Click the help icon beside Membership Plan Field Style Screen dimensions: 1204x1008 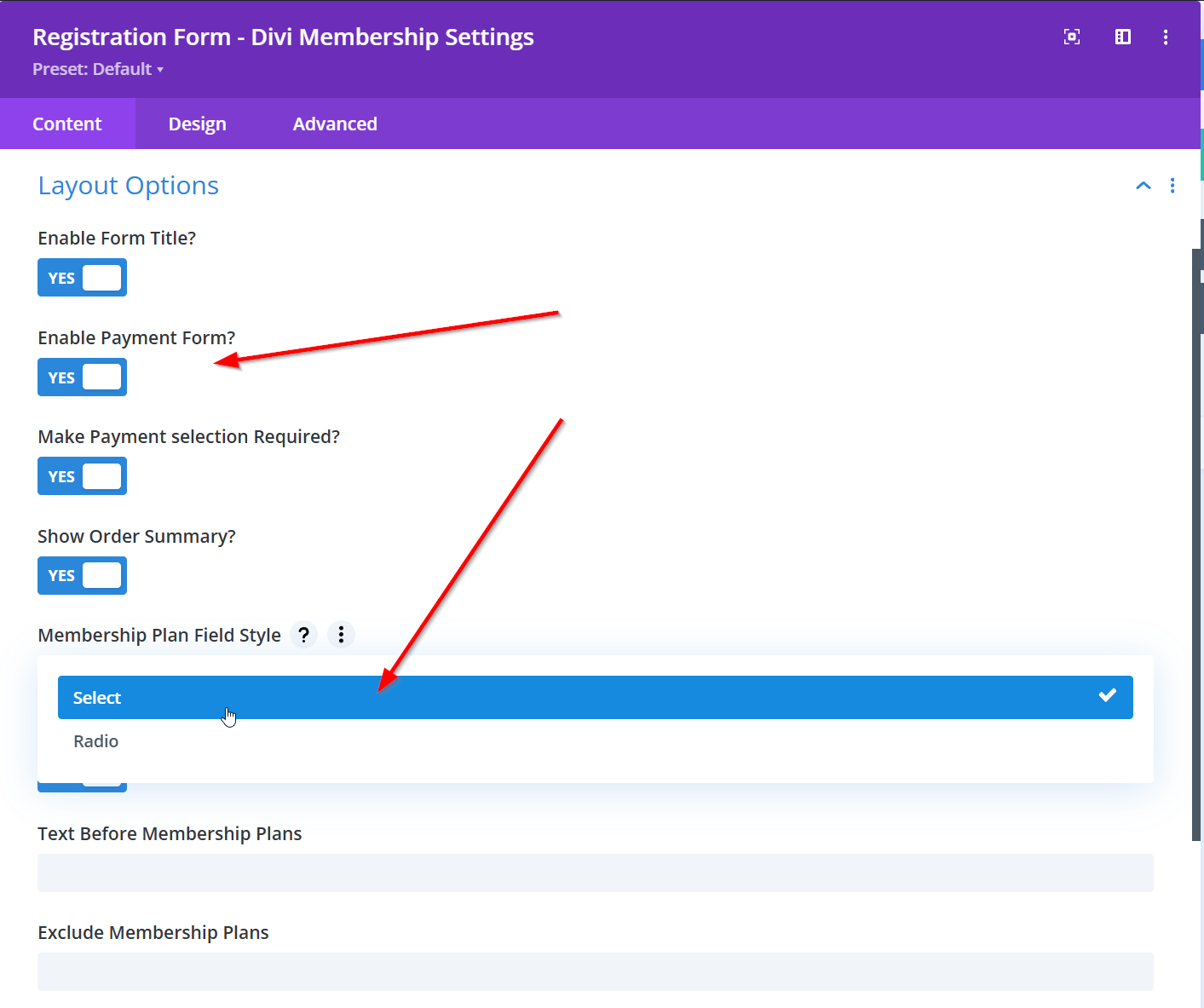coord(303,635)
